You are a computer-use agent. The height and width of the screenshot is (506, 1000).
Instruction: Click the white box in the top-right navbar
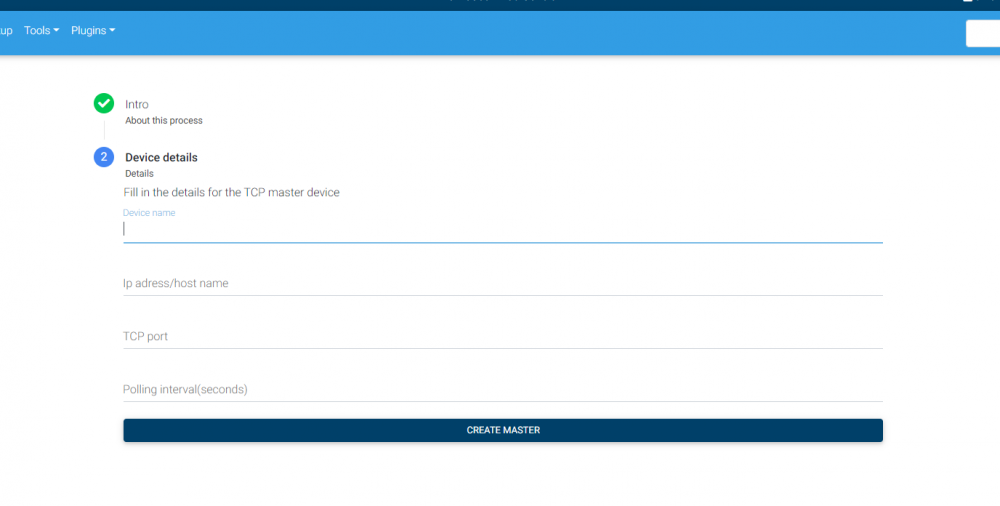point(982,33)
